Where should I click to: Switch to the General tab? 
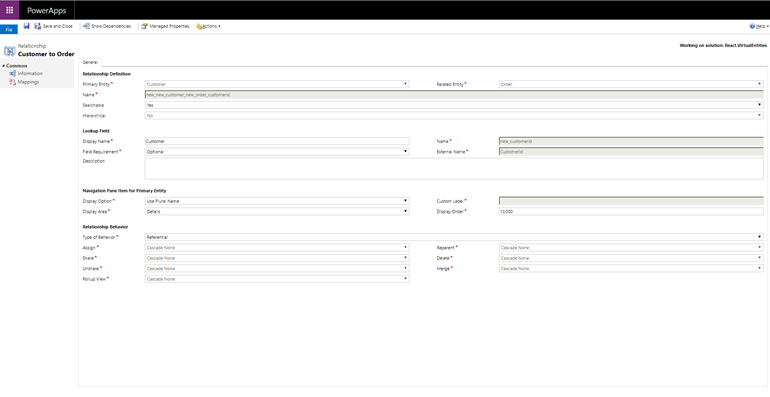pyautogui.click(x=90, y=62)
